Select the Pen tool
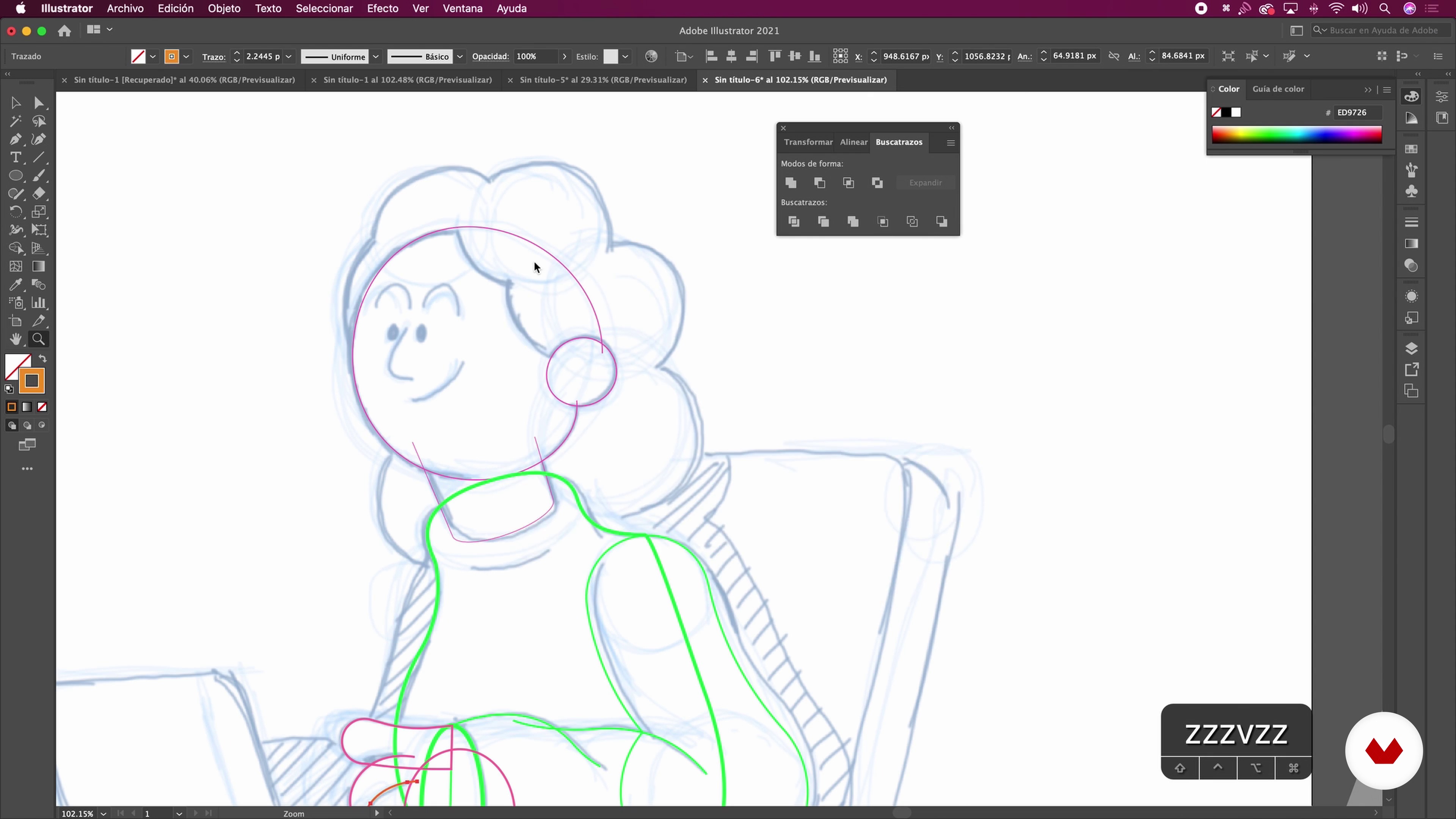Screen dimensions: 1456x819 click(x=15, y=139)
